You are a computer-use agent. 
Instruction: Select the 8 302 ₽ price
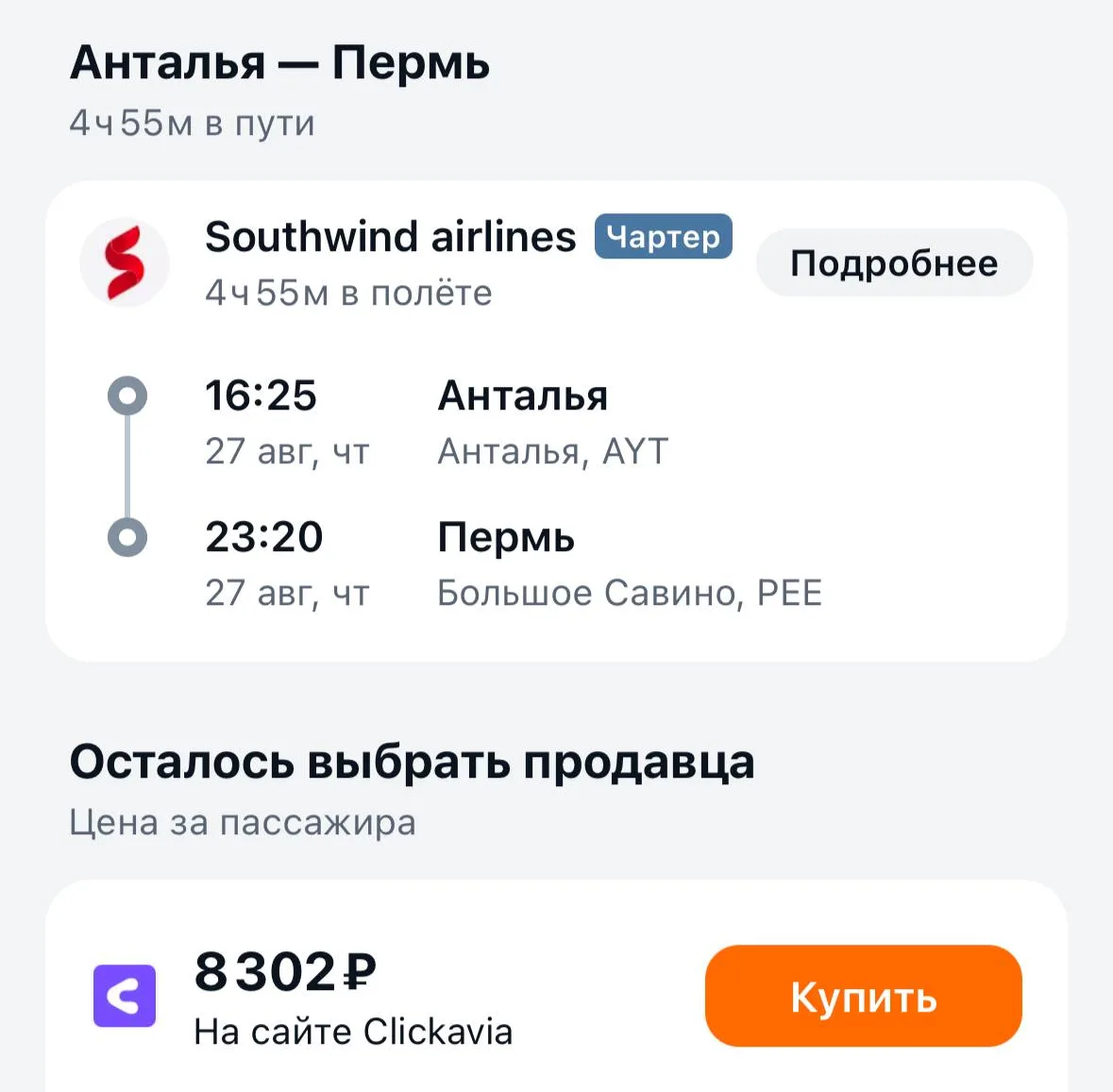(285, 972)
